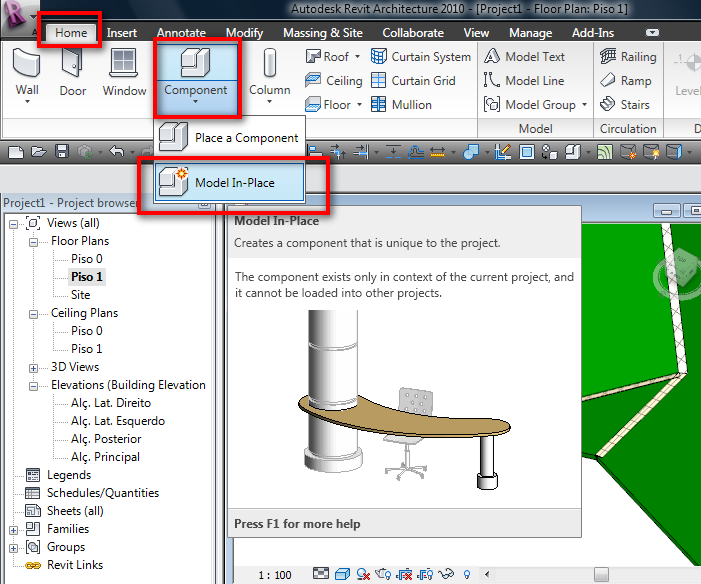Screen dimensions: 701x584
Task: Toggle Crop View in view control bar
Action: 405,574
